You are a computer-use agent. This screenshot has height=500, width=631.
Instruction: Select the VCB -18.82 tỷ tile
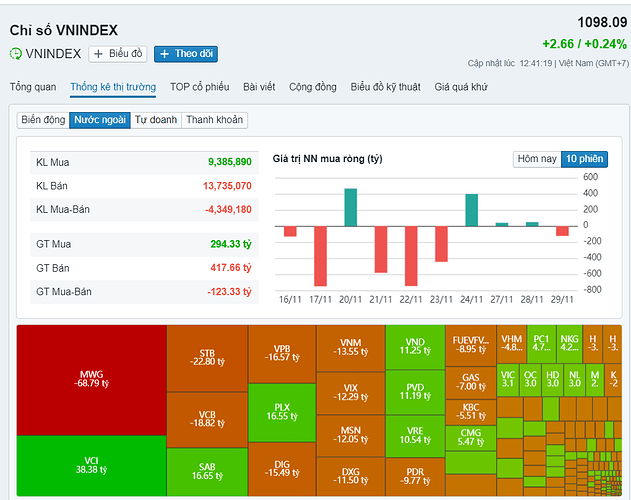point(207,420)
